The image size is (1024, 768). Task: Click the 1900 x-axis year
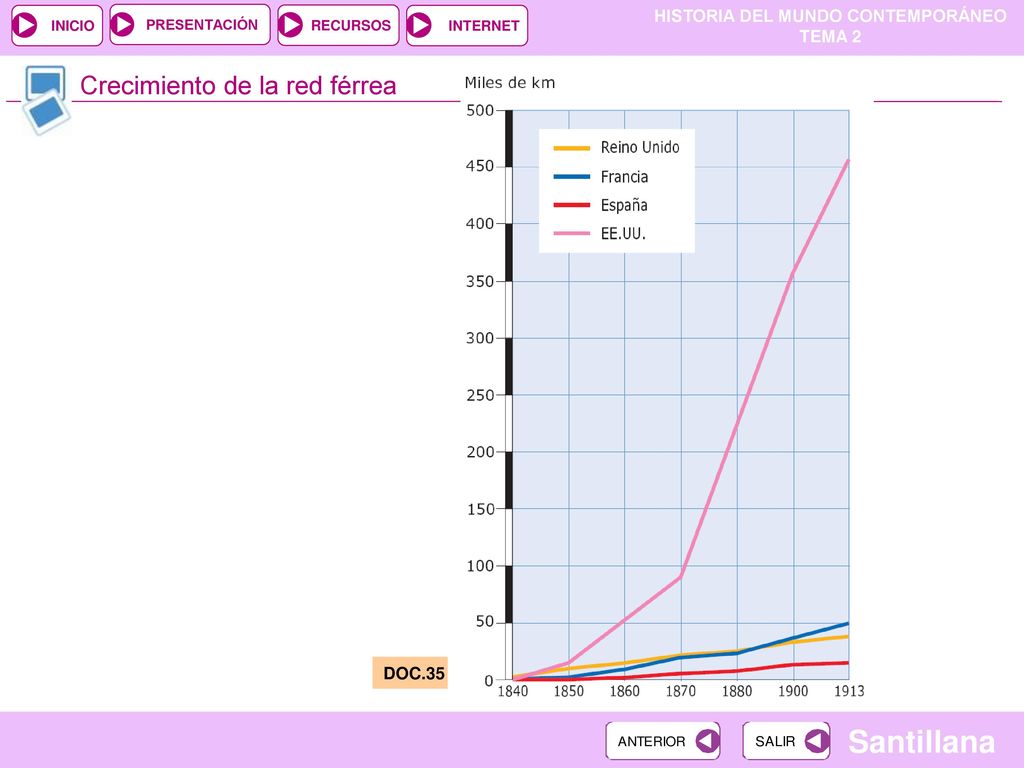pos(793,691)
